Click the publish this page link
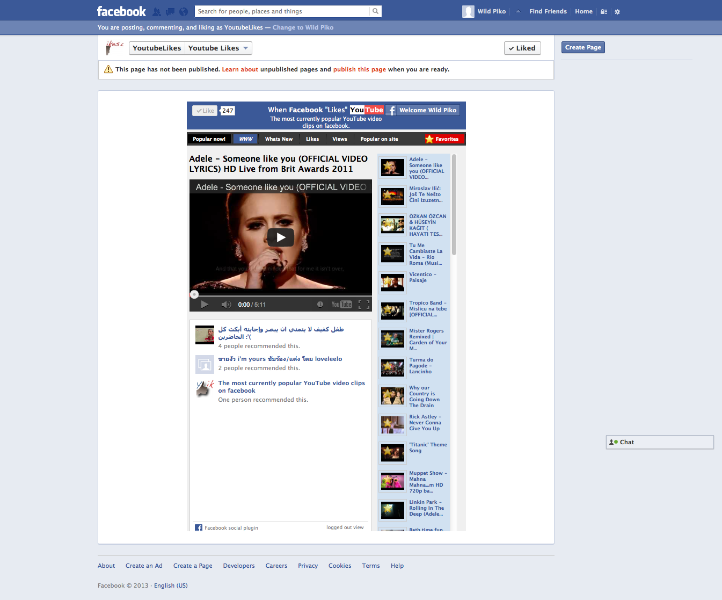722x600 pixels. click(x=360, y=70)
